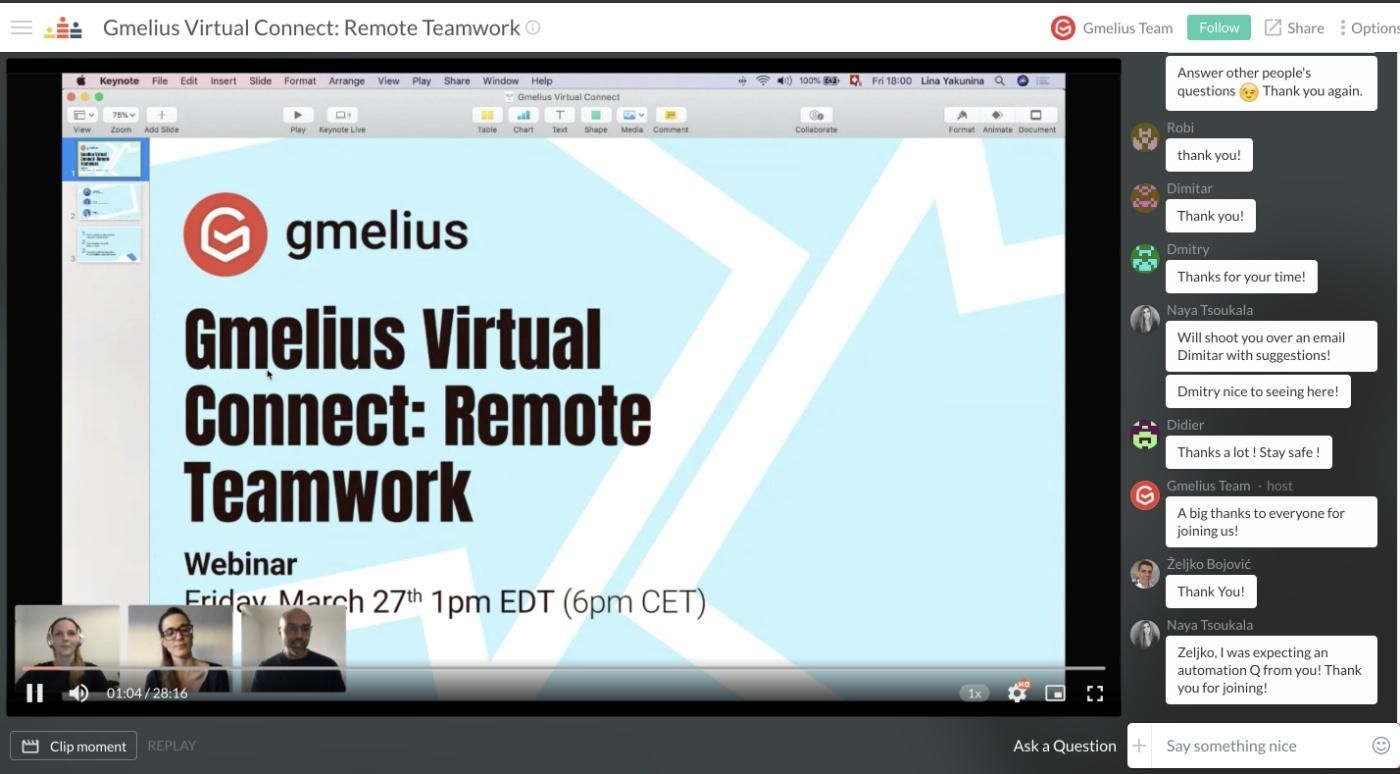Click the plus icon beside the chat box

coord(1139,746)
